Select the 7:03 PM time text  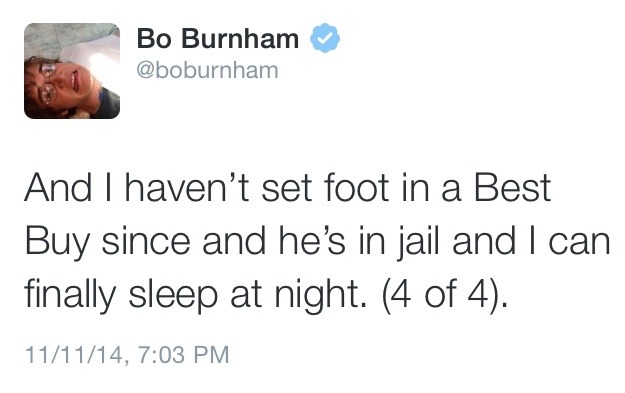tap(184, 354)
